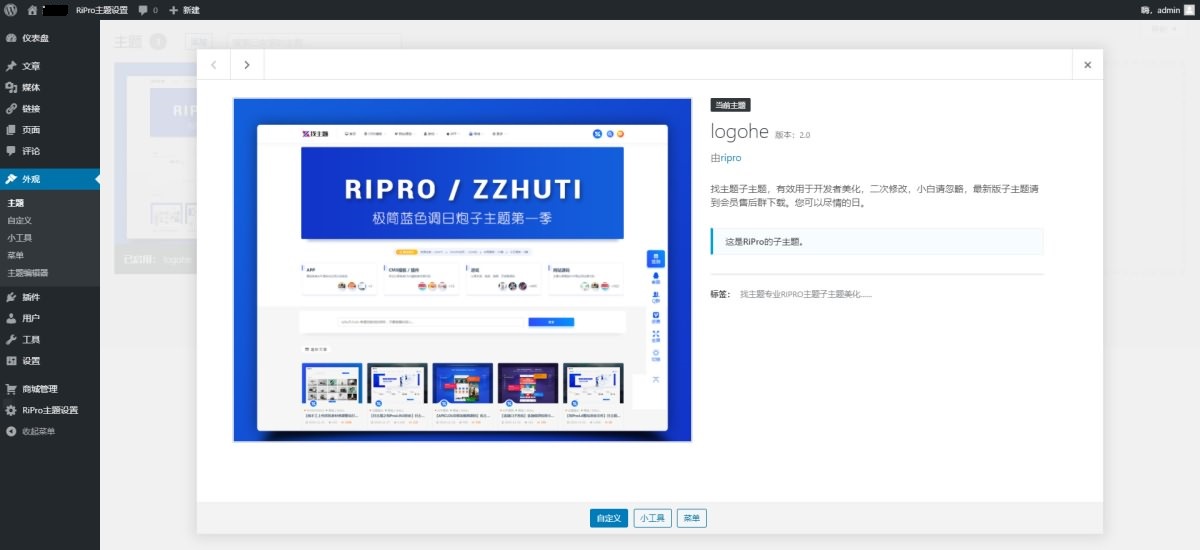
Task: Click the 链接 link icon in sidebar
Action: (x=11, y=108)
